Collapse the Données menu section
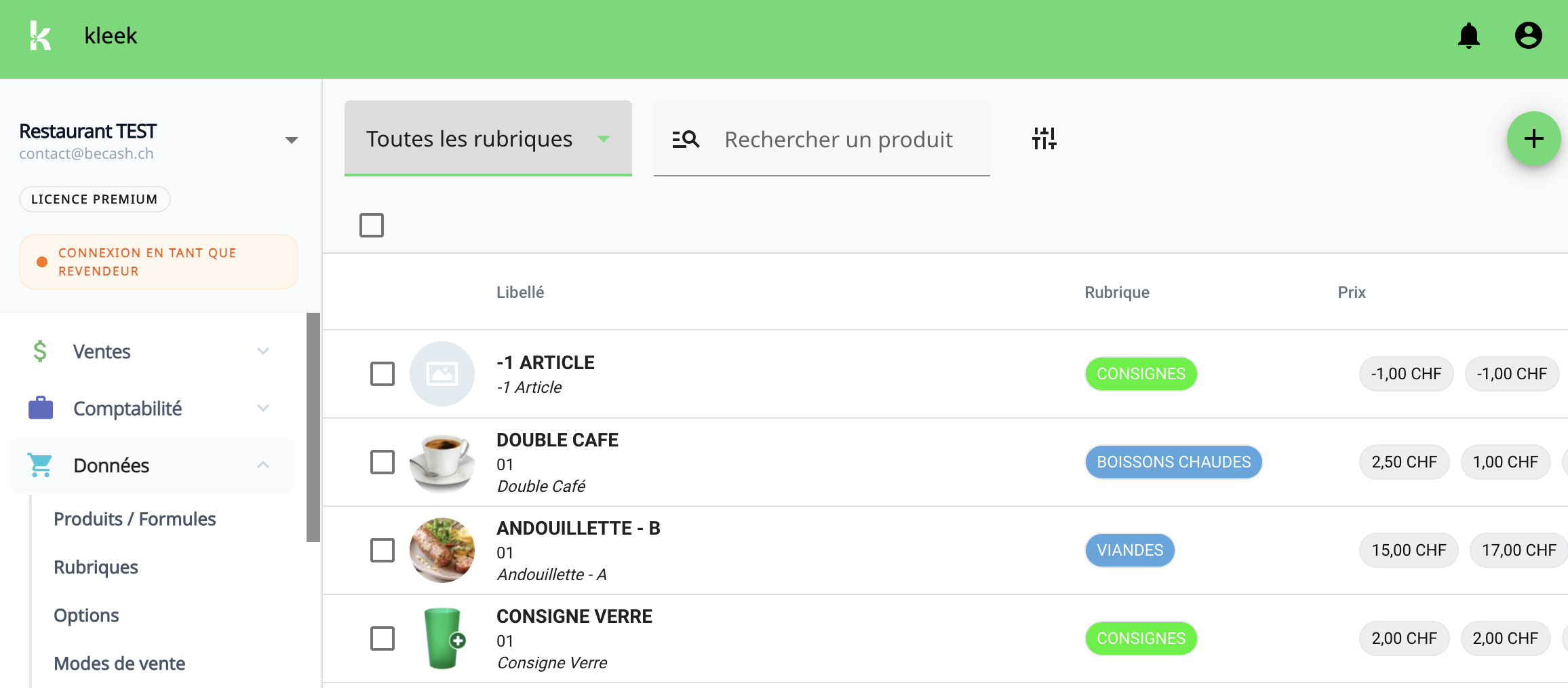 pyautogui.click(x=263, y=465)
